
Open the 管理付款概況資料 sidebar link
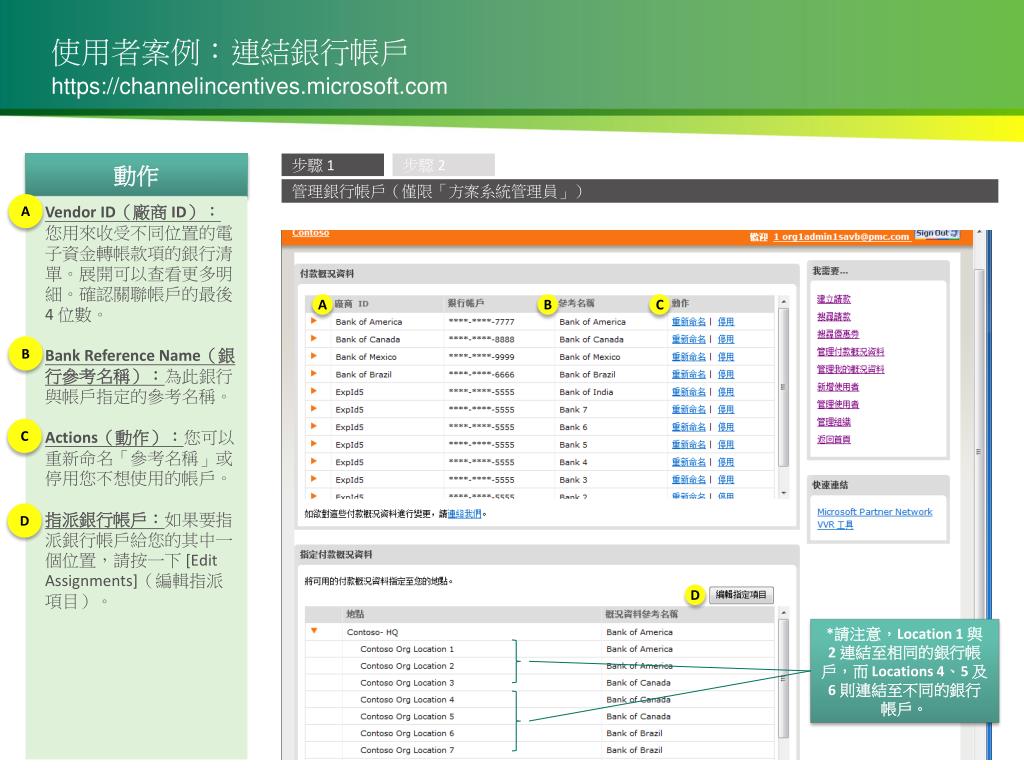(850, 352)
